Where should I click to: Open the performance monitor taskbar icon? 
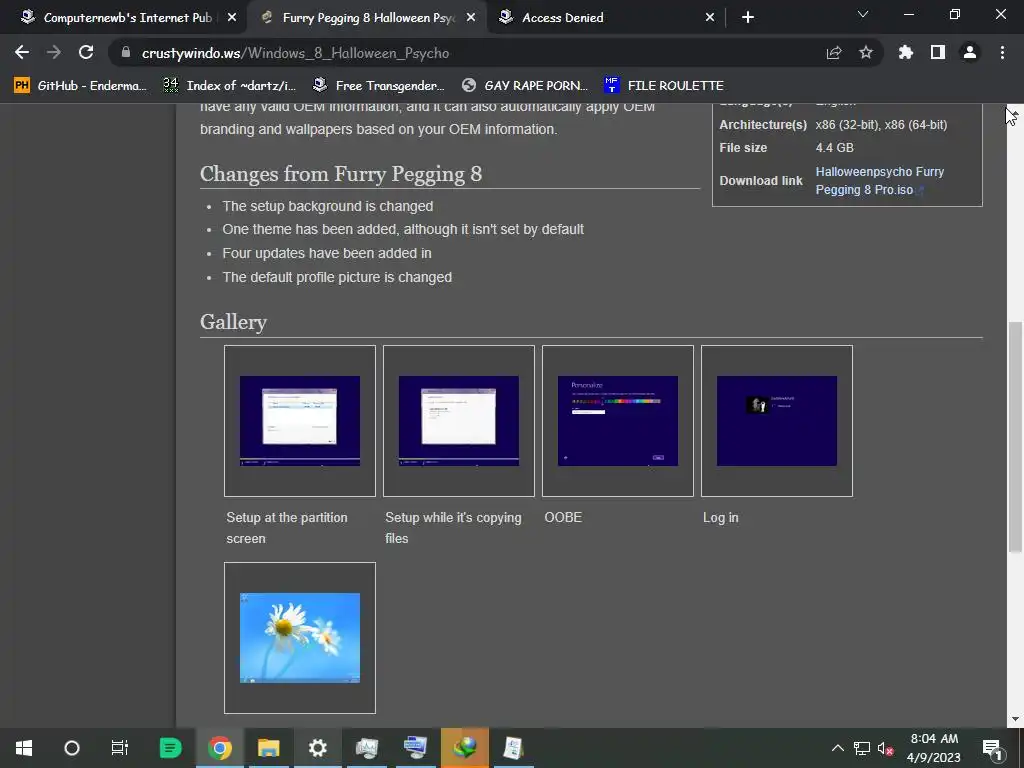tap(366, 748)
